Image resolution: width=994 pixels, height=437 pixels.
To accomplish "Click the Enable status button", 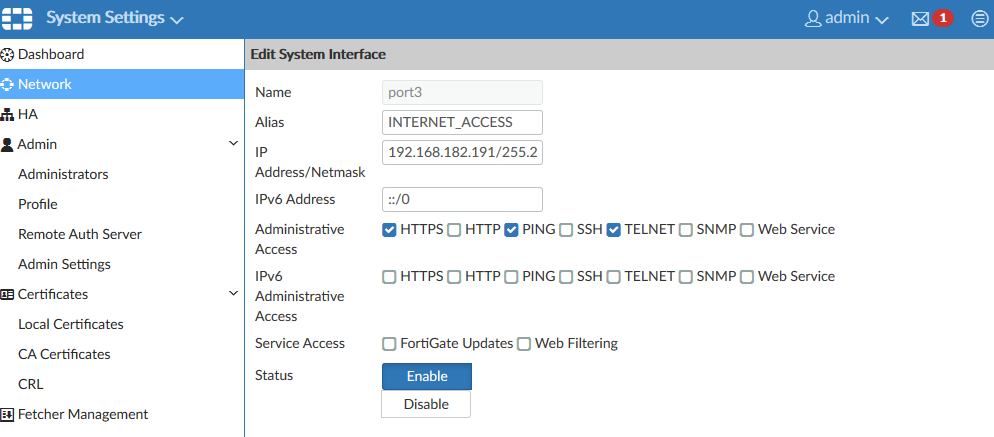I will click(x=426, y=376).
